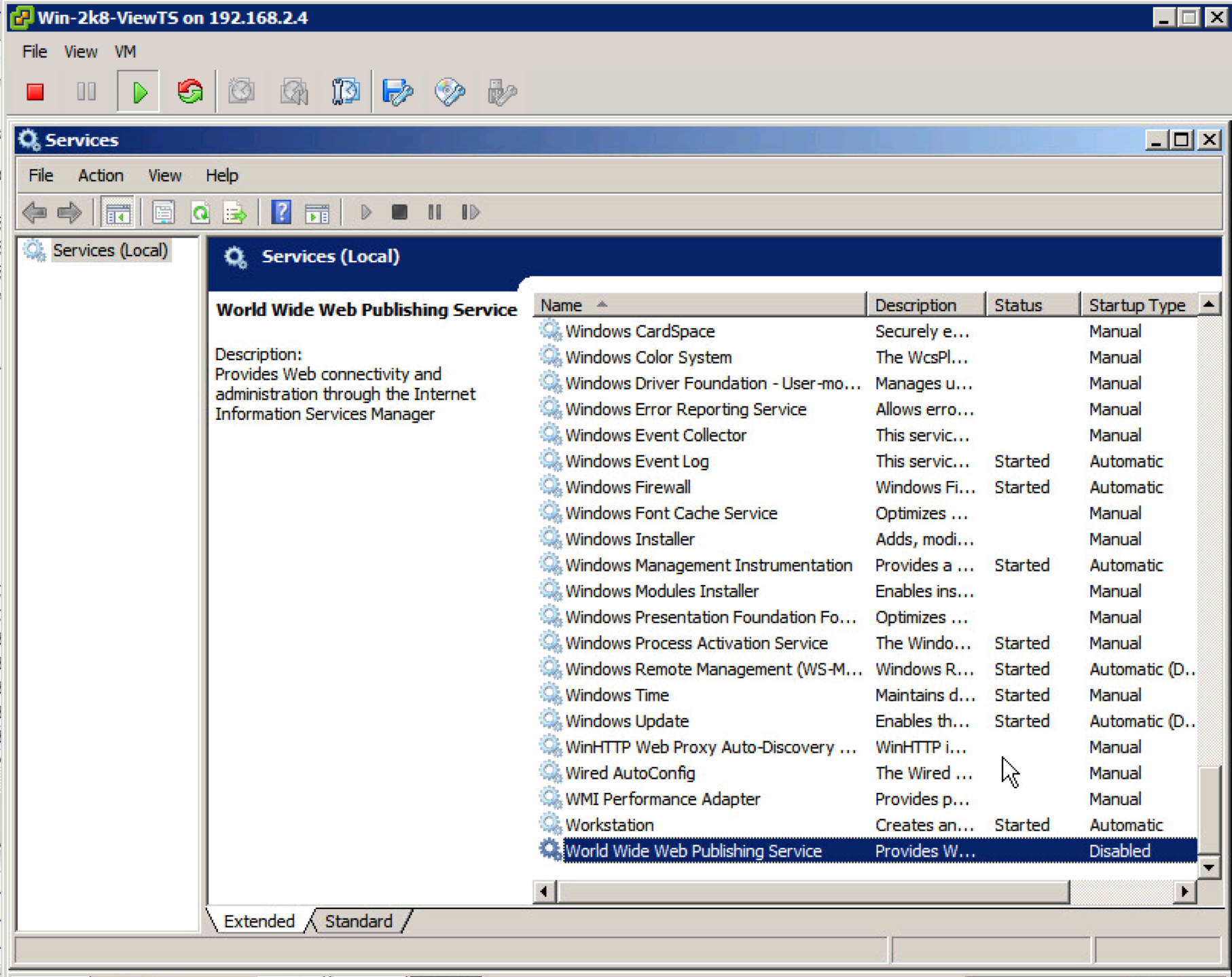Open the Action menu in Services

coord(101,176)
